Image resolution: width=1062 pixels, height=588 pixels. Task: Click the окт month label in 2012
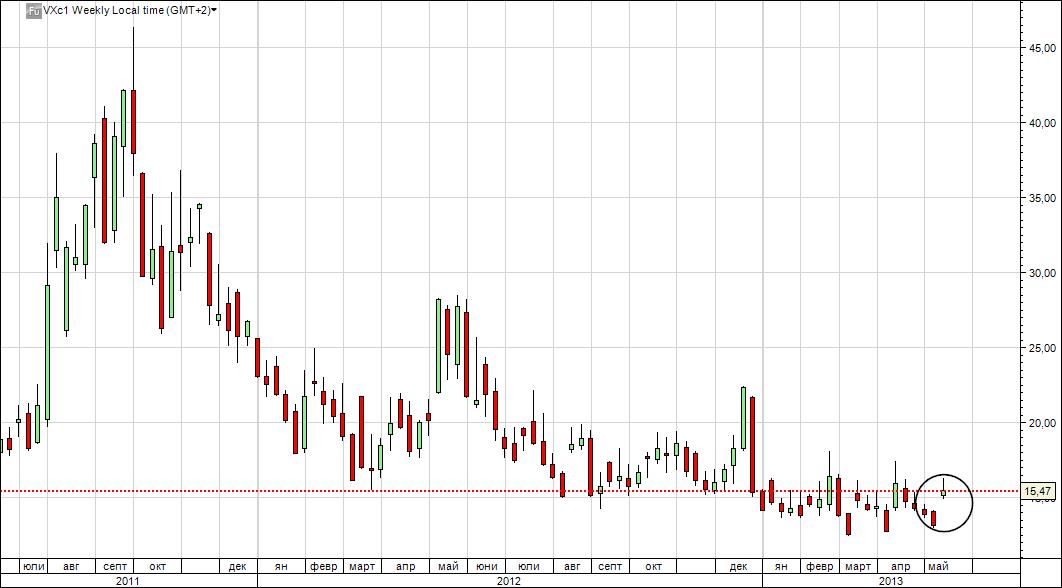click(653, 566)
